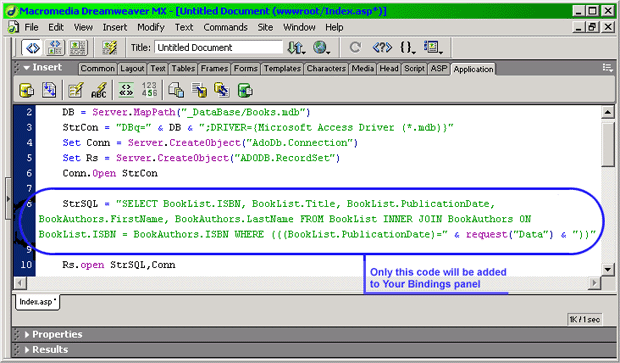Click the green database icon in Application bar
This screenshot has height=363, width=620.
(245, 91)
